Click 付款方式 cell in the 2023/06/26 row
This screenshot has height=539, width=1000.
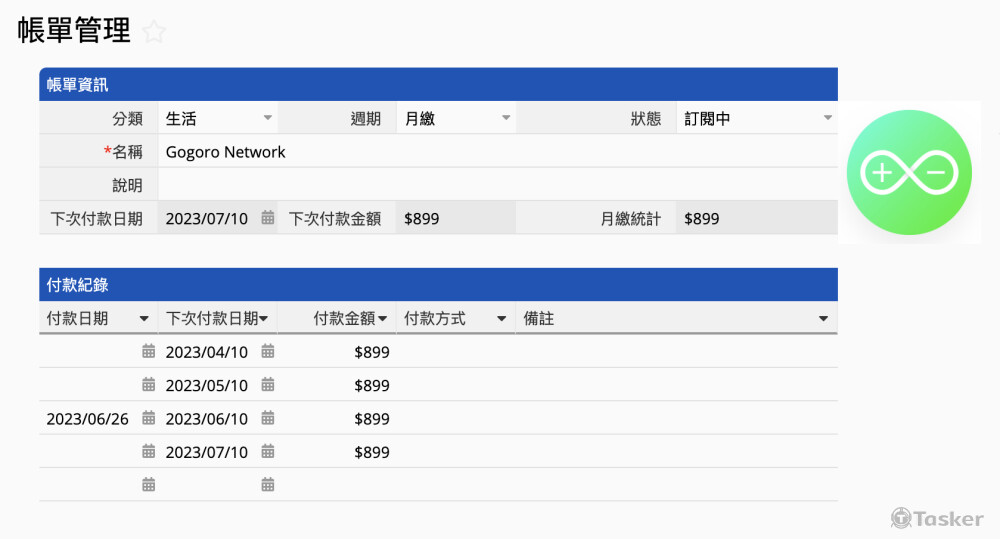(455, 419)
